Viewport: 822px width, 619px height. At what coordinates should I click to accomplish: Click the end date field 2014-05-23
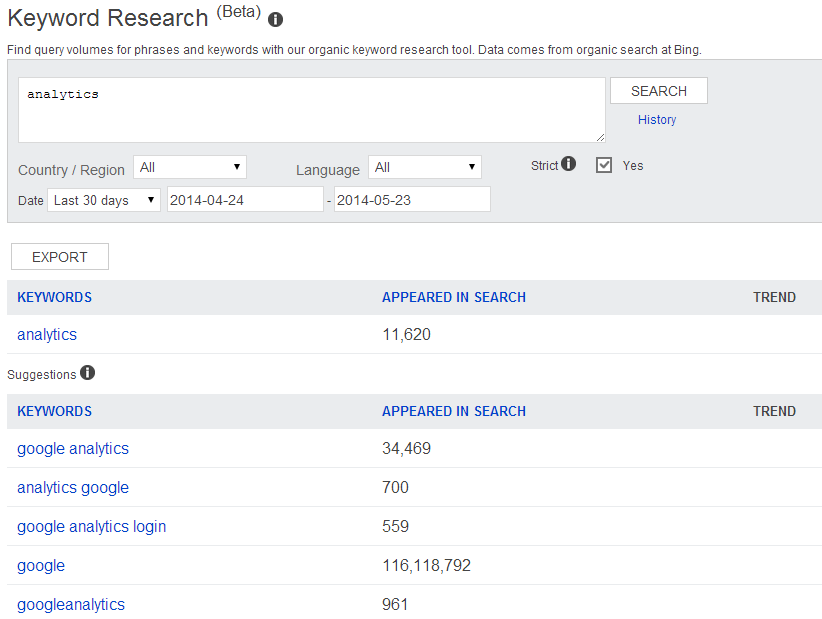pos(412,200)
